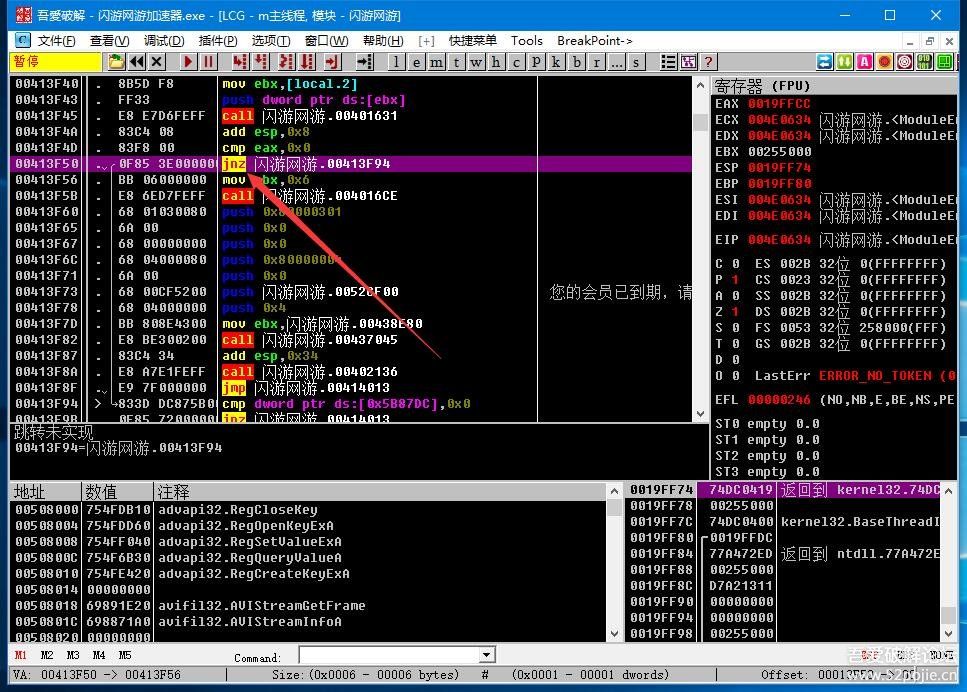This screenshot has width=967, height=692.
Task: Click the red question mark help icon
Action: [x=709, y=62]
